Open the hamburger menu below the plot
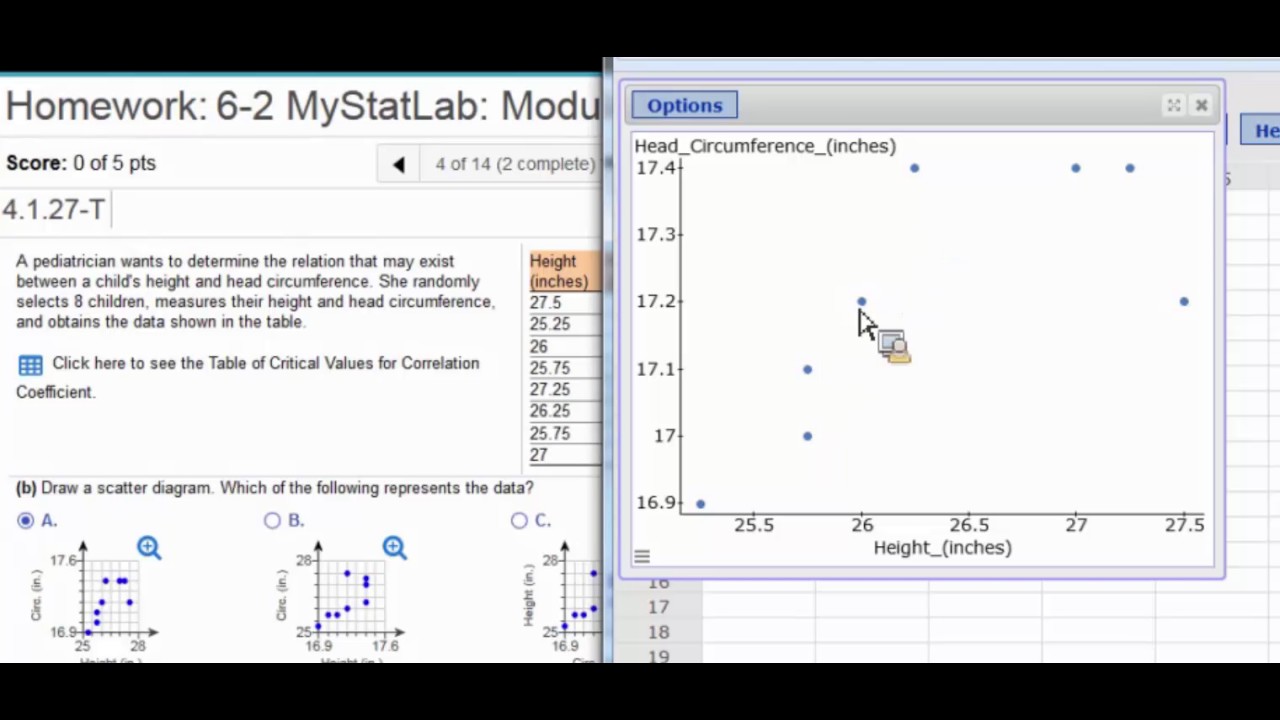This screenshot has width=1280, height=720. pos(642,556)
